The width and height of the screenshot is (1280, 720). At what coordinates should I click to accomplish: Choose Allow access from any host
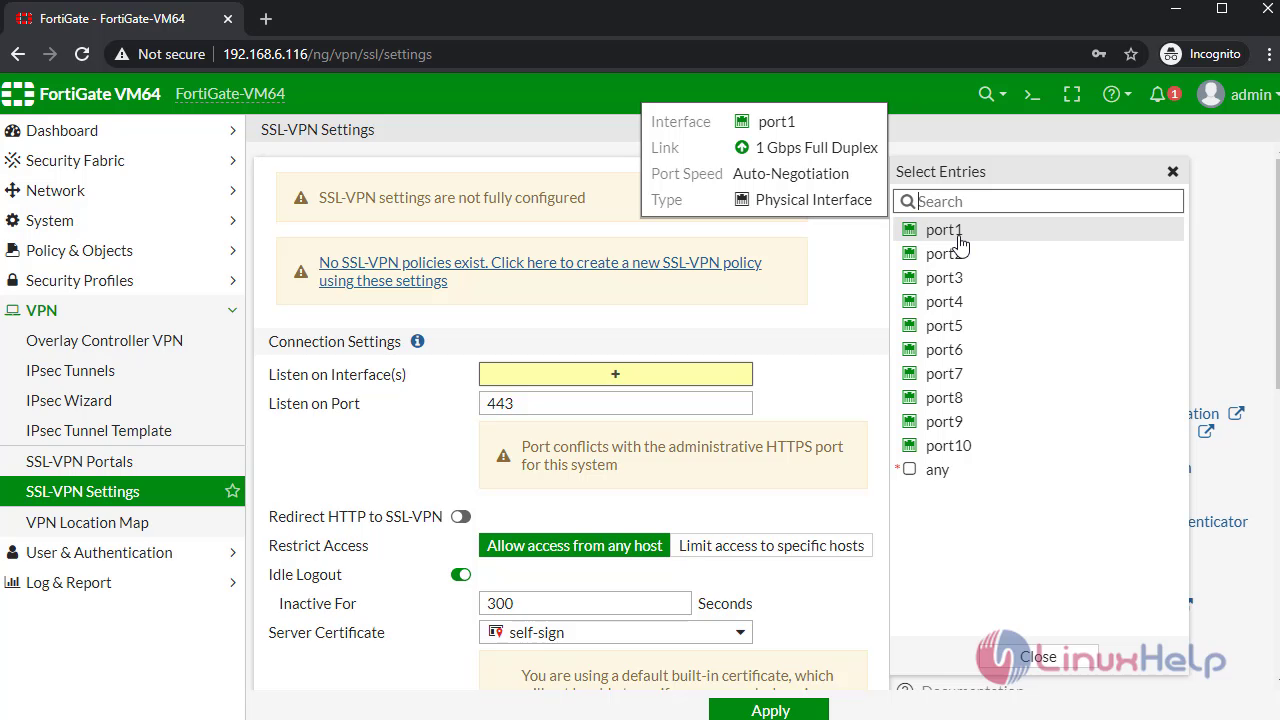[x=575, y=546]
